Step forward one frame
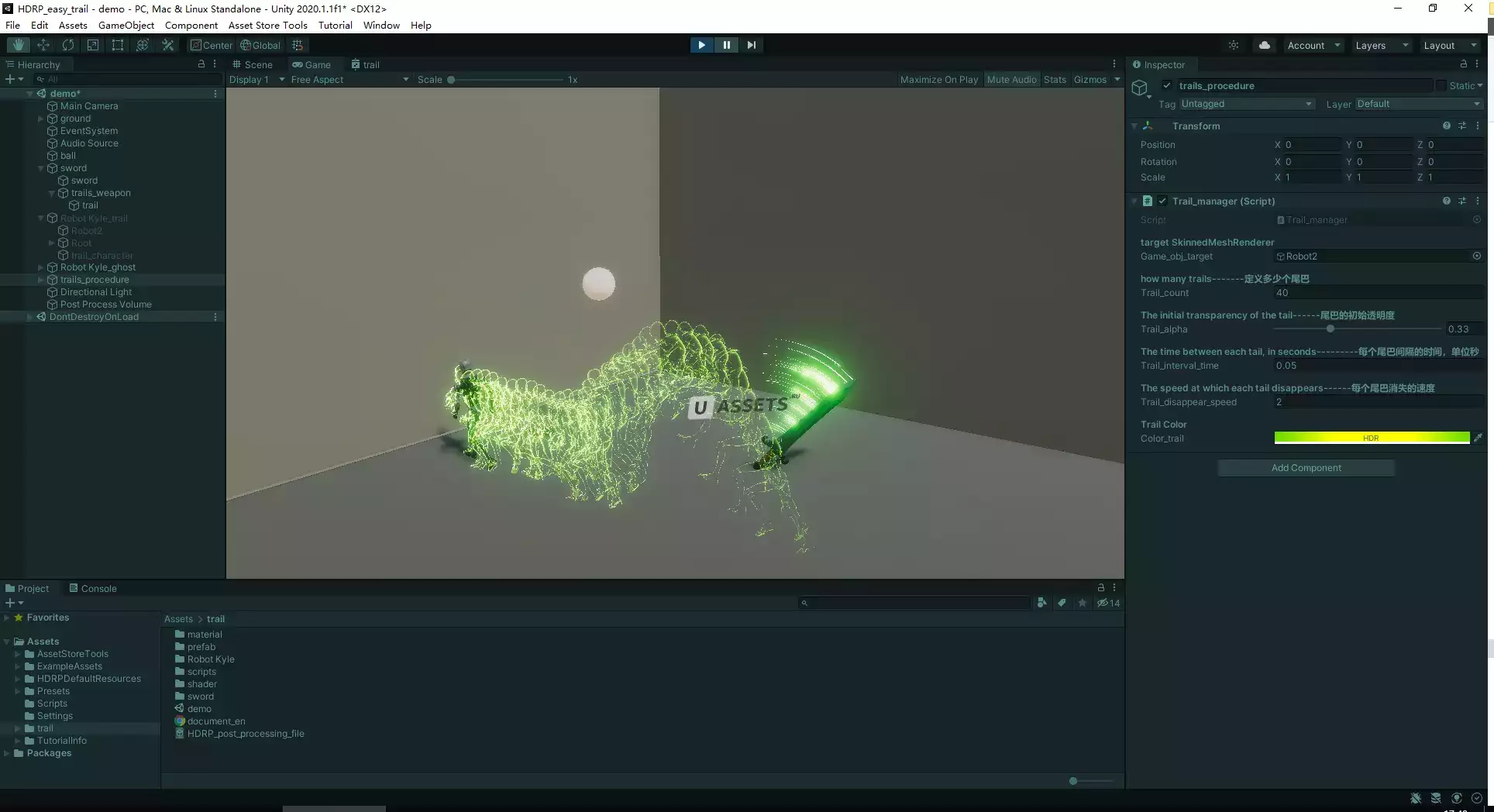This screenshot has width=1494, height=812. coord(751,45)
